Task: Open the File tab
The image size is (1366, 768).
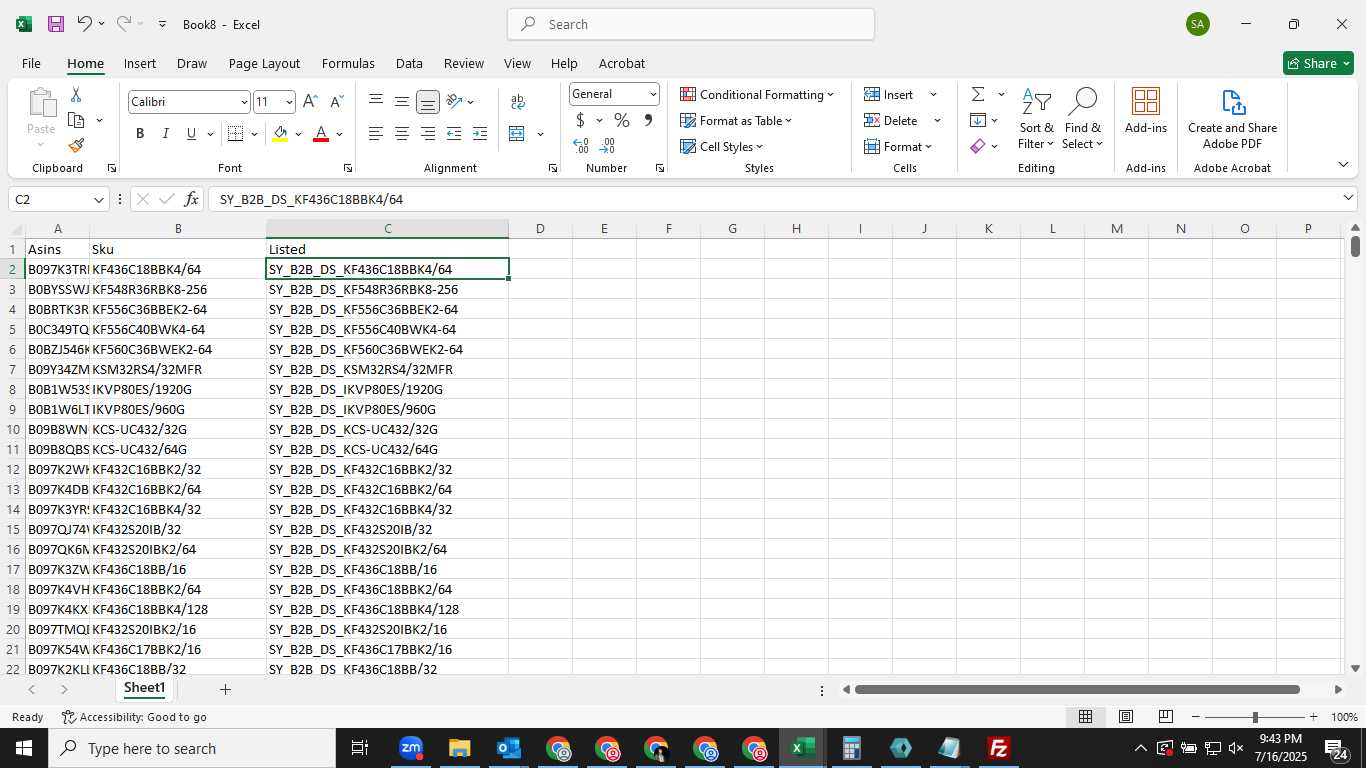Action: 31,63
